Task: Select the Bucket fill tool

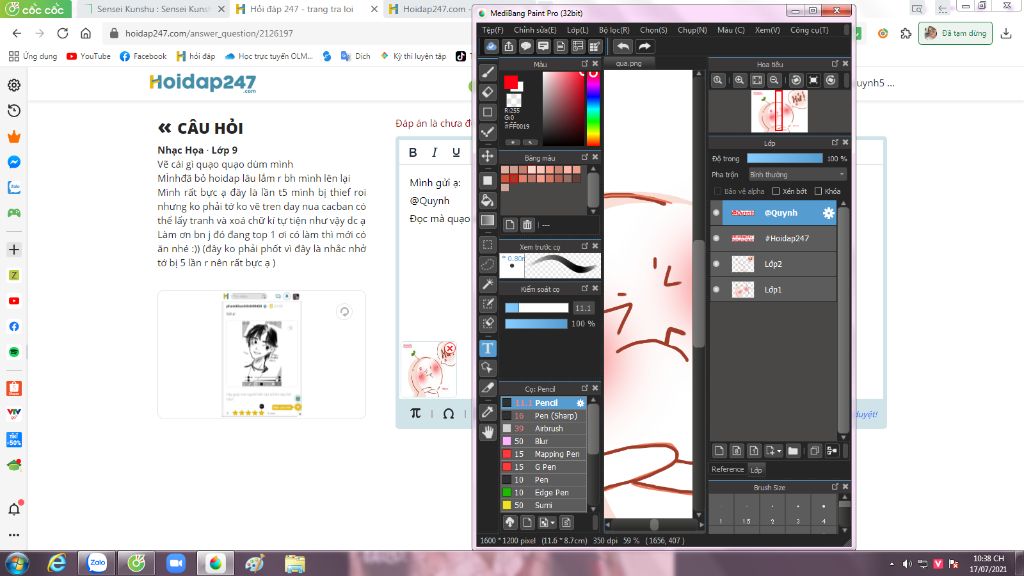Action: [x=488, y=200]
